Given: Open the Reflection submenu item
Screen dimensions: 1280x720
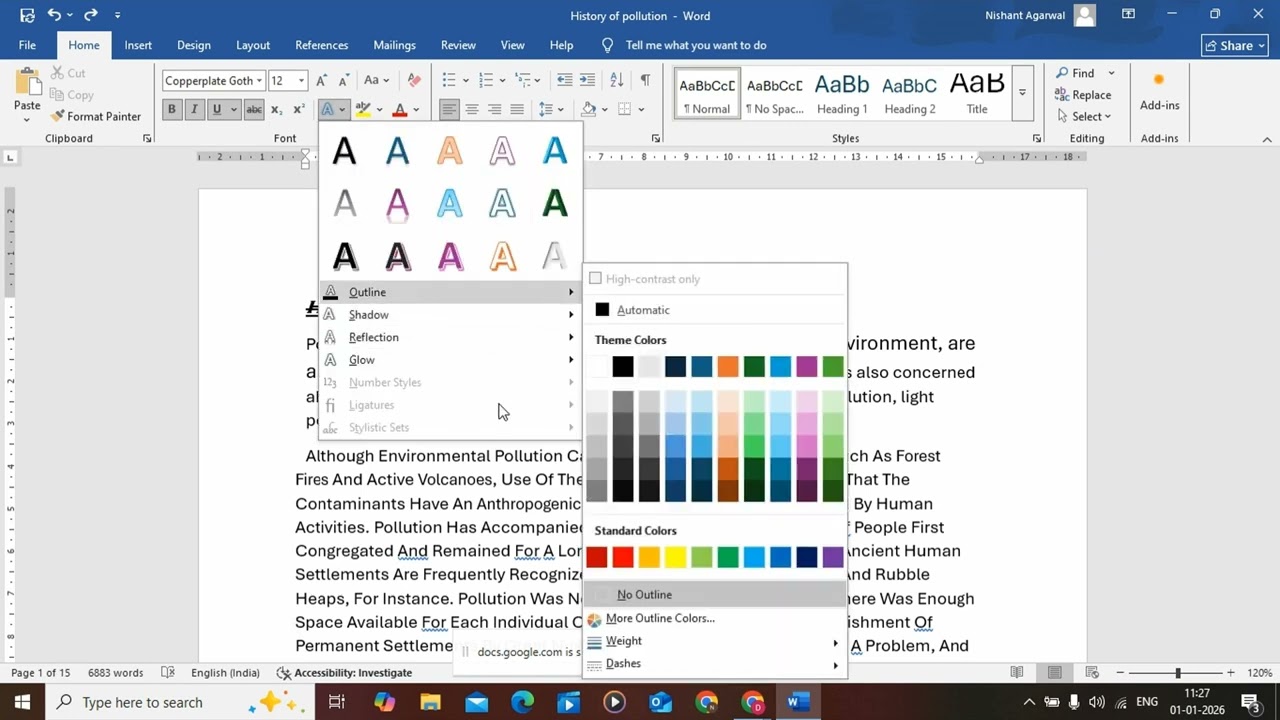Looking at the screenshot, I should click(450, 337).
